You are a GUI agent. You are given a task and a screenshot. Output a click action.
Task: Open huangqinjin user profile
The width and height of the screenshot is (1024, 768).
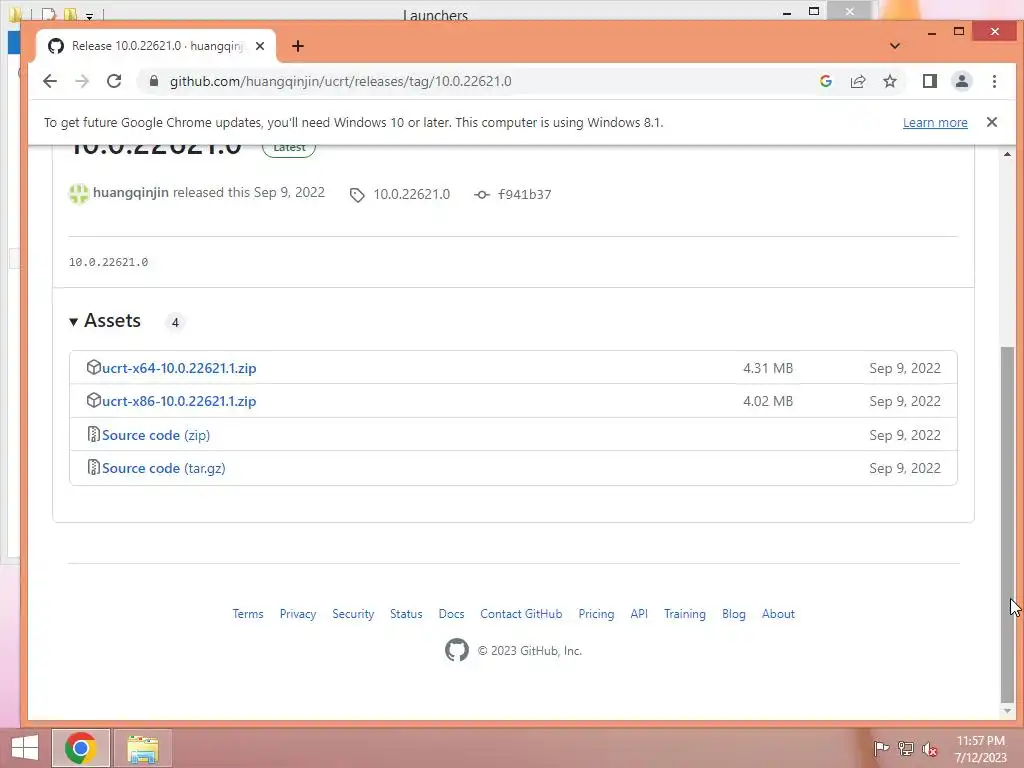tap(131, 192)
